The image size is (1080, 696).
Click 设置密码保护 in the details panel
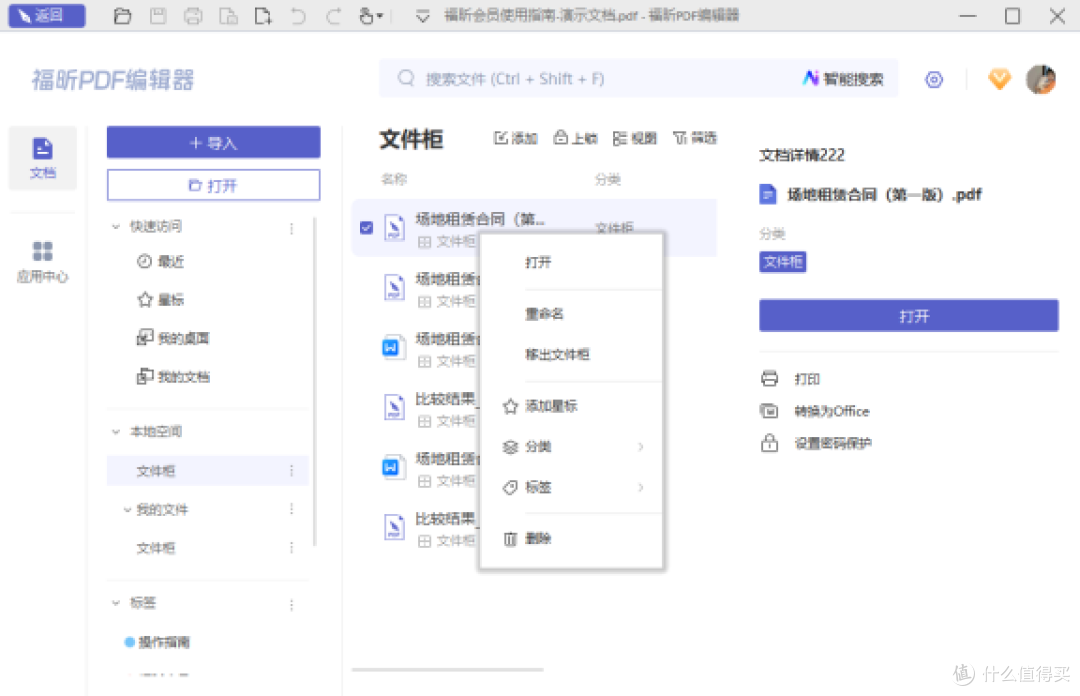816,442
